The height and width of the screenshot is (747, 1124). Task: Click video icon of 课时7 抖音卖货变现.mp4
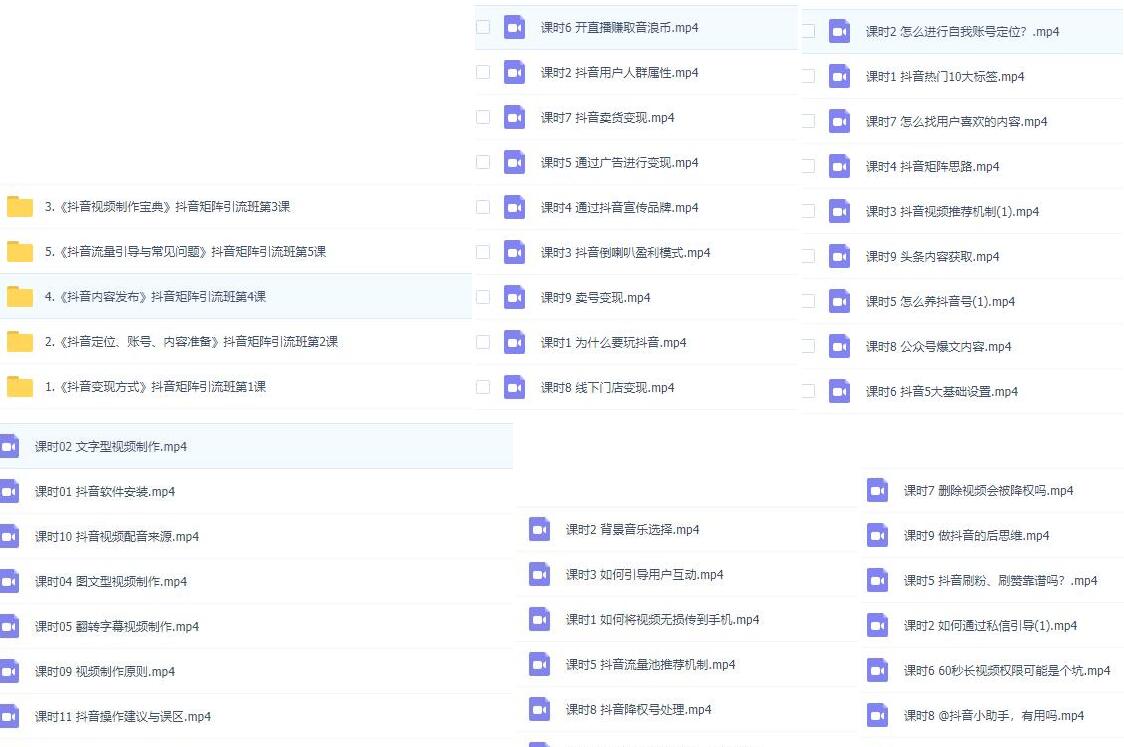pos(515,118)
